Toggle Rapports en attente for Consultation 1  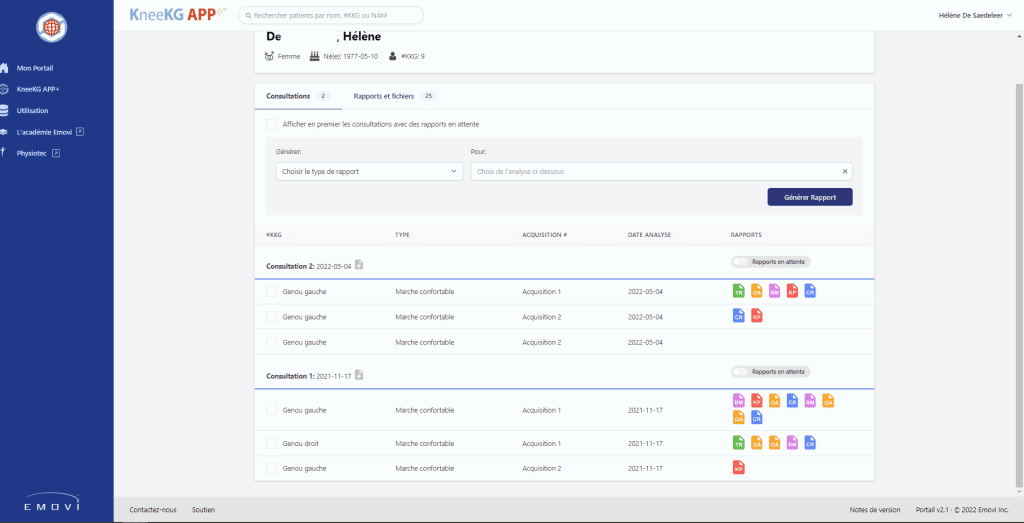(741, 371)
